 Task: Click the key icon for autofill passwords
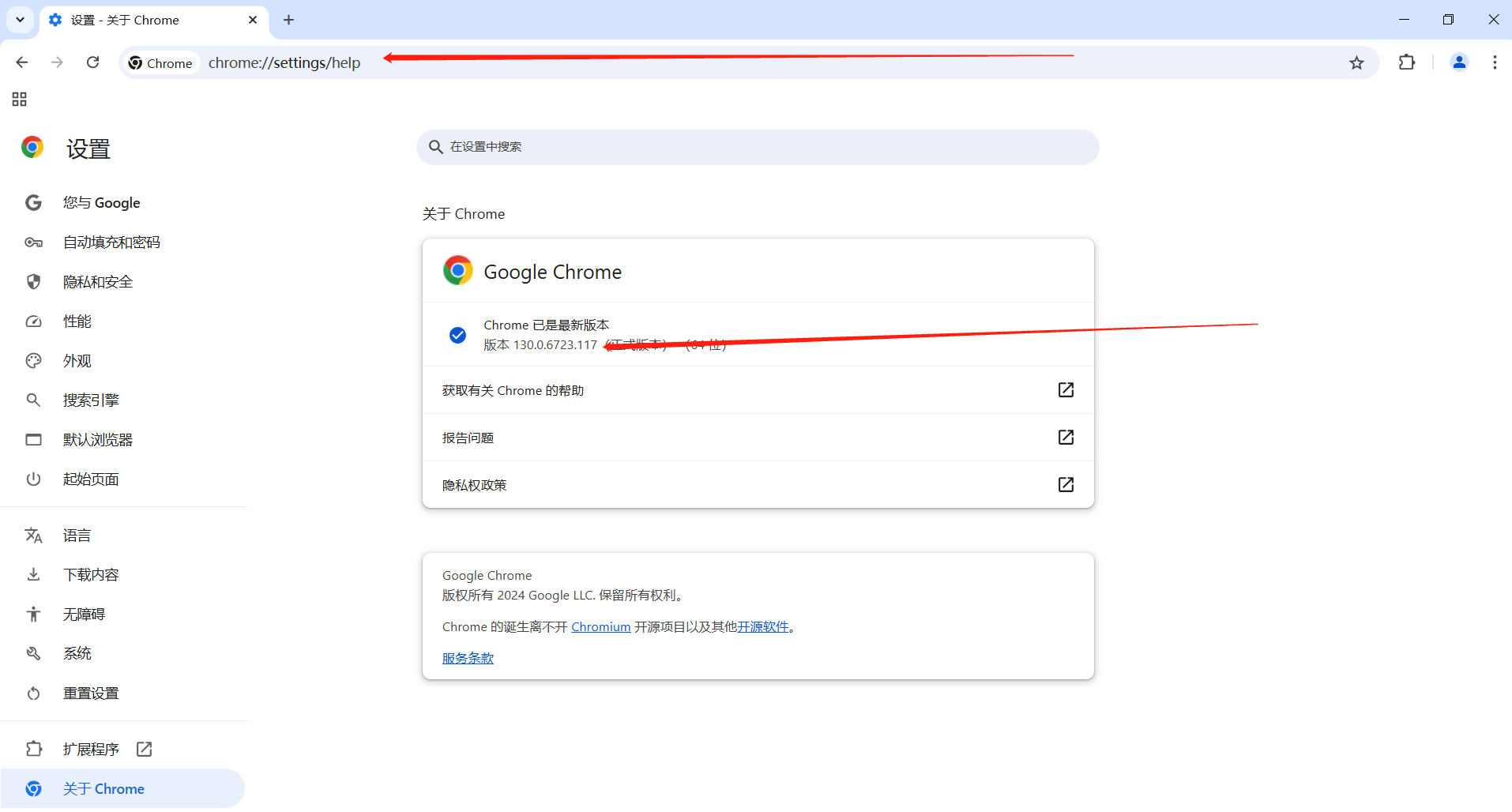pyautogui.click(x=33, y=242)
